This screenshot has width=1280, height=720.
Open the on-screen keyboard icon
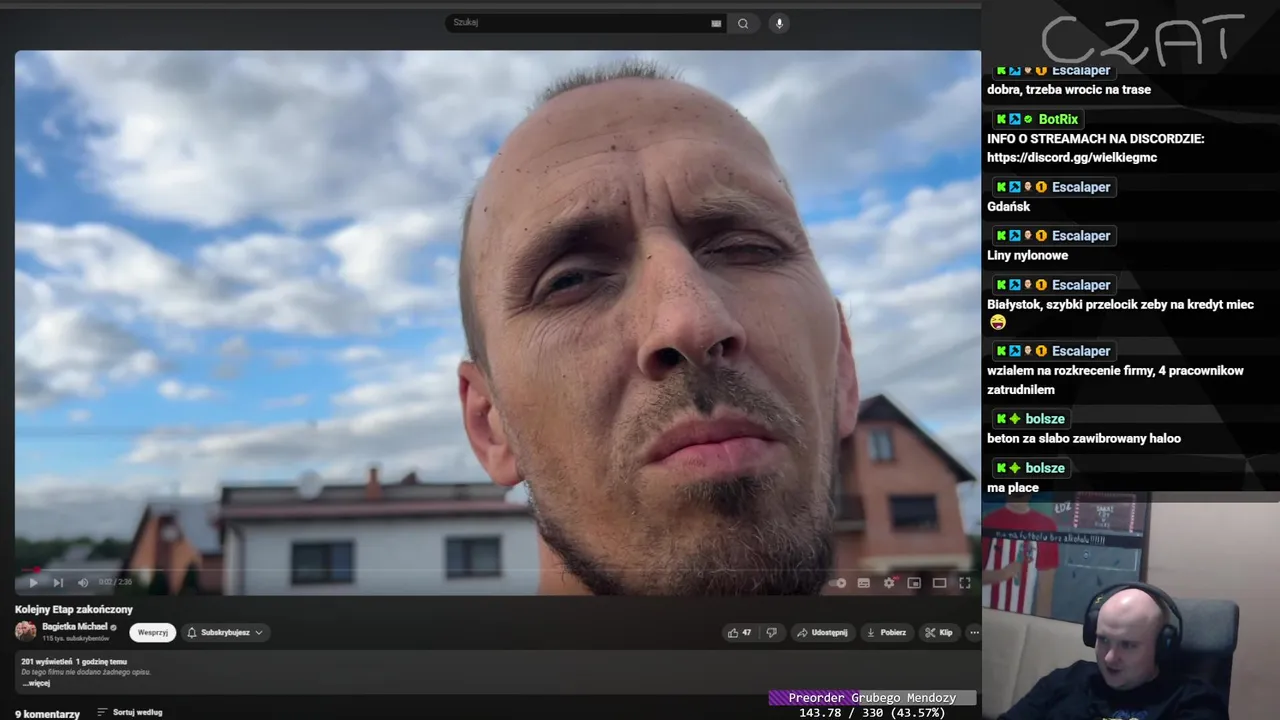click(x=716, y=23)
